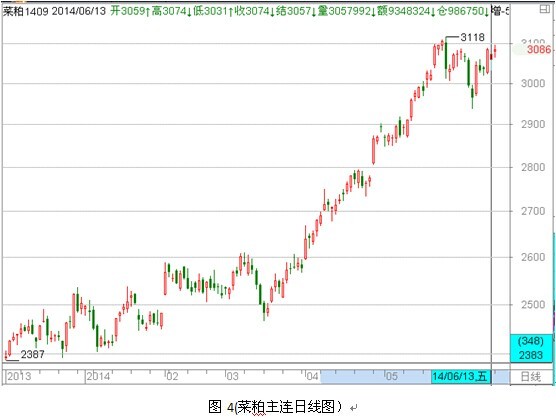Screen dimensions: 556x418
Task: Click the 3000 price axis label
Action: coord(533,83)
